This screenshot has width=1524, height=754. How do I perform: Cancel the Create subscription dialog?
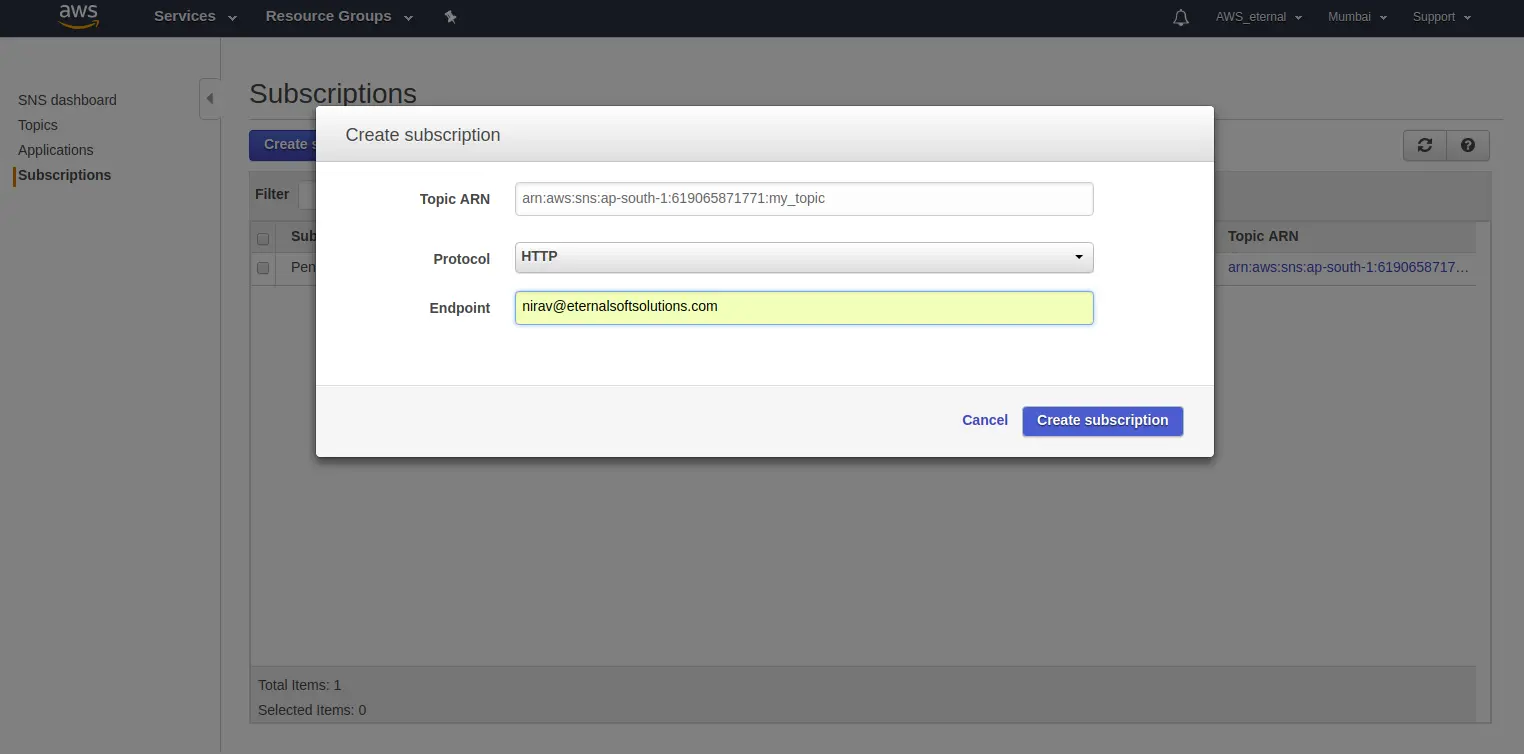[984, 420]
